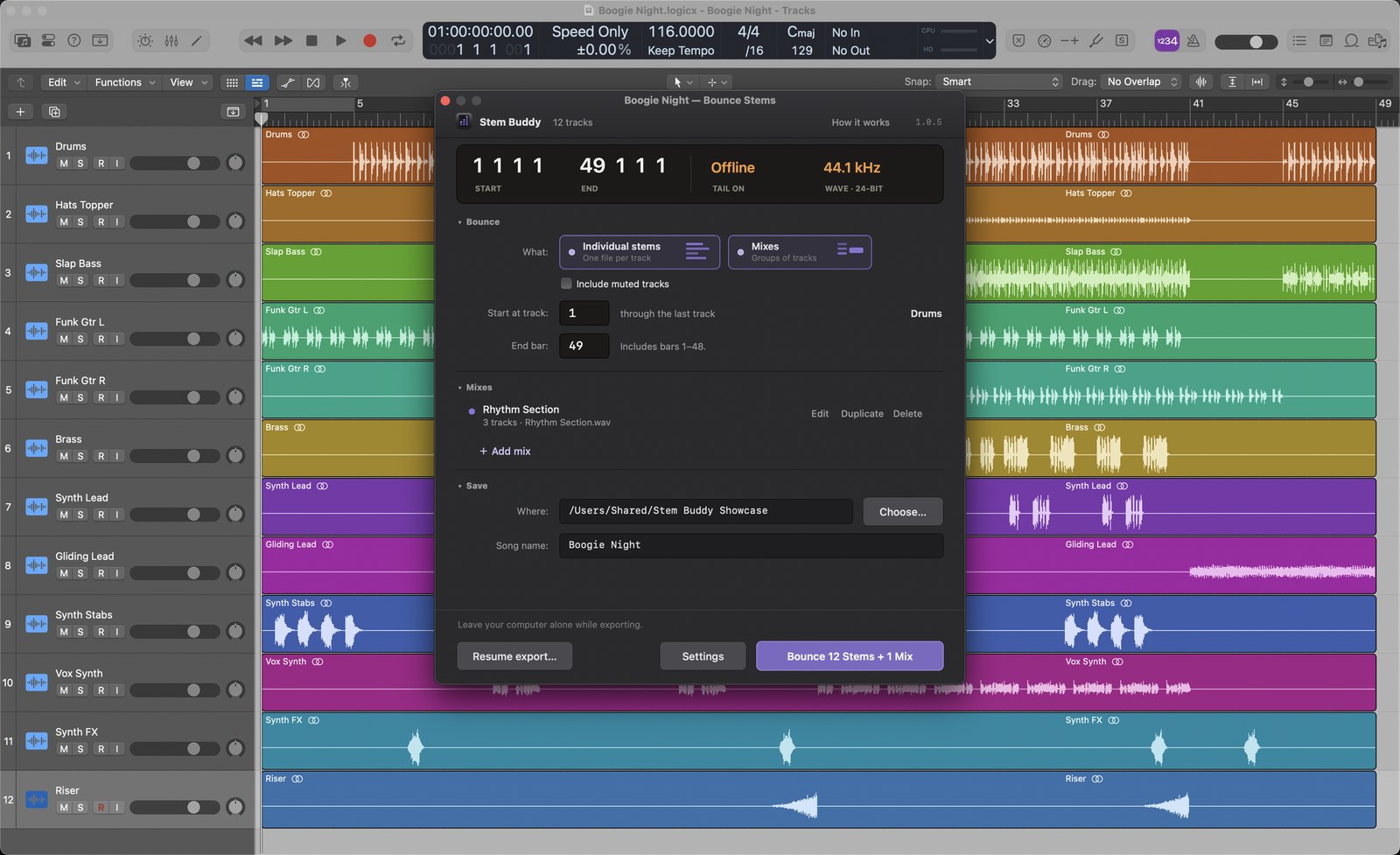The height and width of the screenshot is (855, 1400).
Task: Click the master volume slider in toolbar
Action: [x=1246, y=41]
